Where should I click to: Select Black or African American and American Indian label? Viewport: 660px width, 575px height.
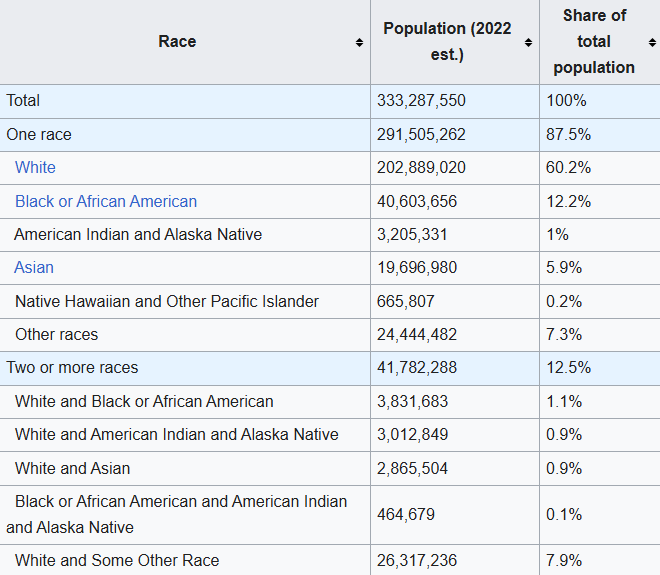pos(177,514)
